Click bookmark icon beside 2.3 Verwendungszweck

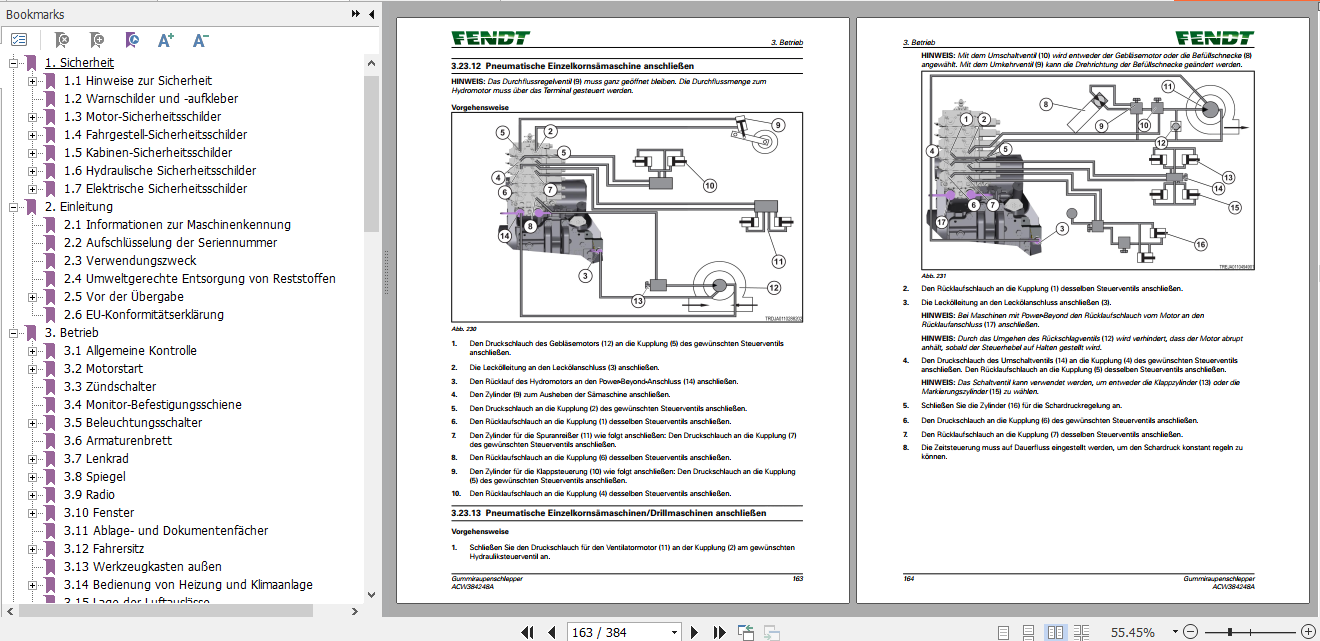tap(49, 261)
